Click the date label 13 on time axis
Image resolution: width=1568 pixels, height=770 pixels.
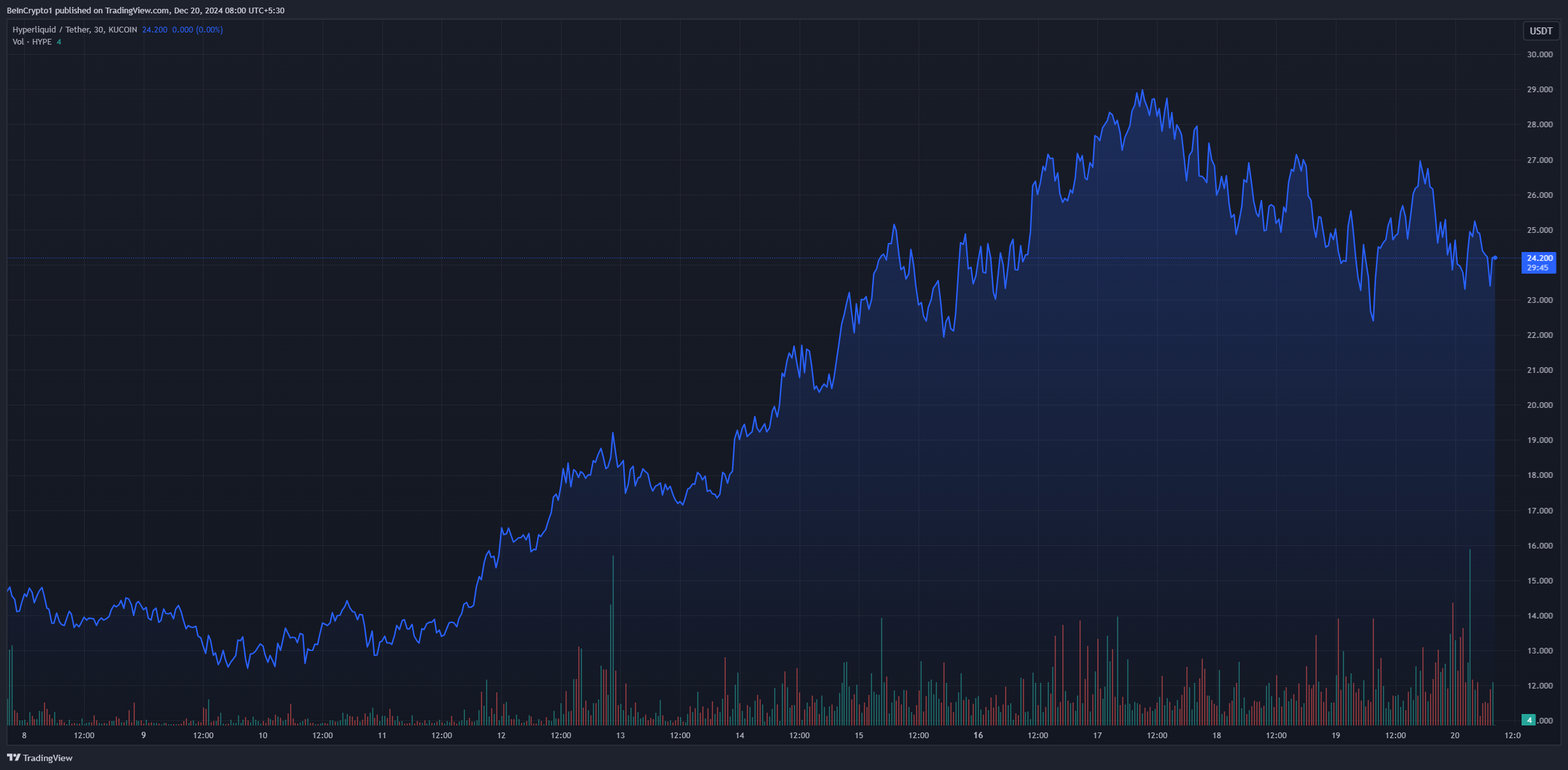point(620,735)
